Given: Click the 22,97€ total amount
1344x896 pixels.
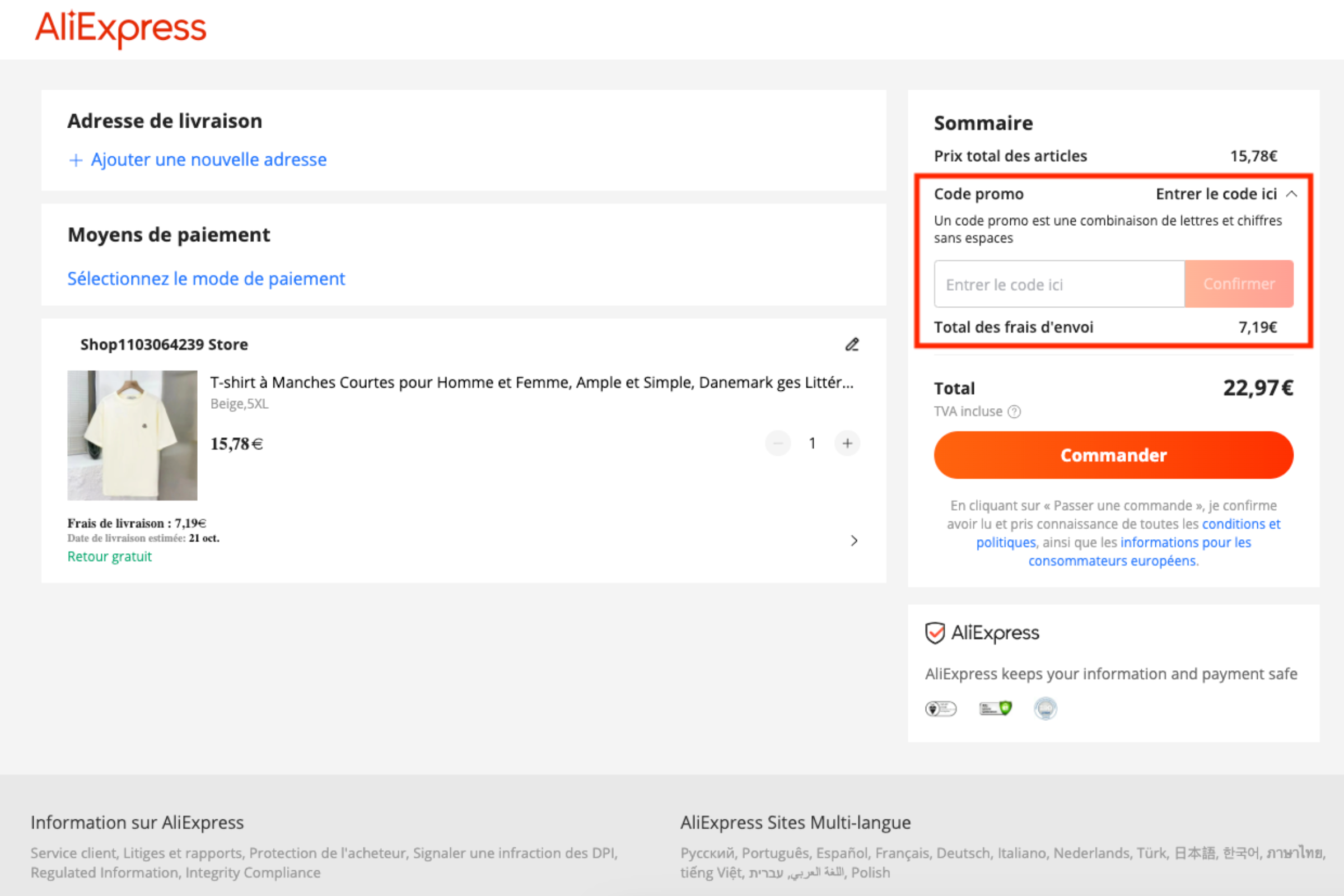Looking at the screenshot, I should click(1258, 389).
